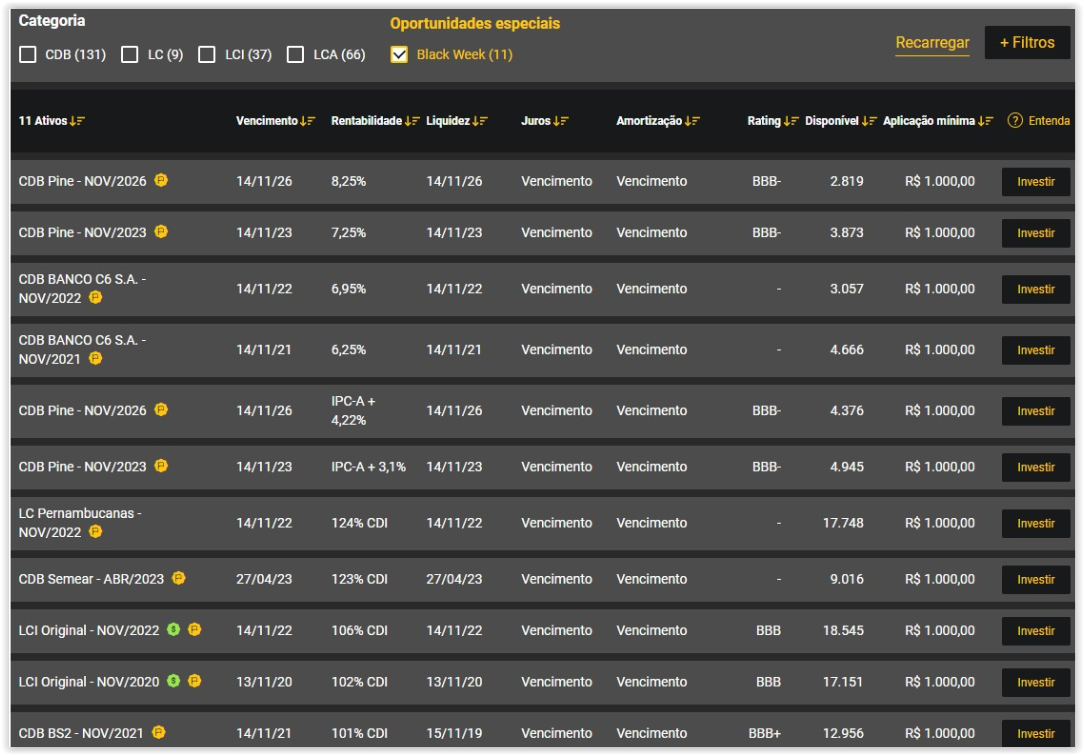Viewport: 1084px width, 755px height.
Task: Invest in CDB Pine IPC-A + 4,22%
Action: pos(1036,411)
